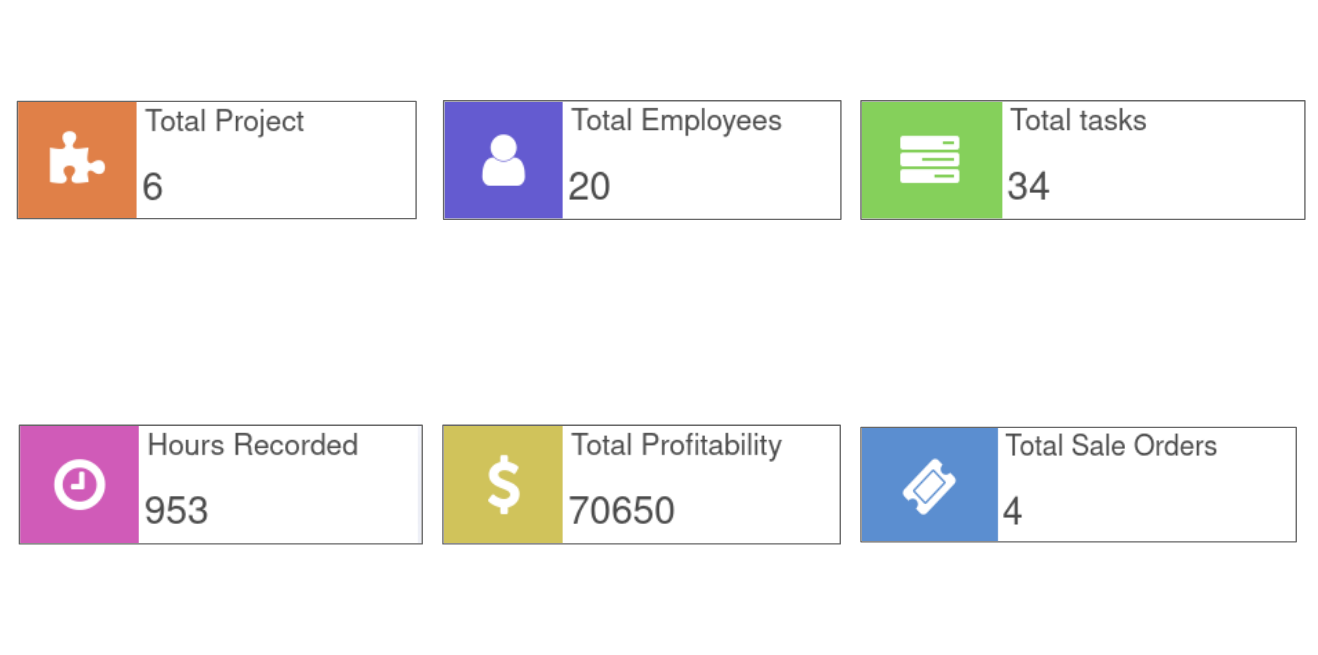The width and height of the screenshot is (1318, 655).
Task: Click the project count value 6
Action: (x=152, y=187)
